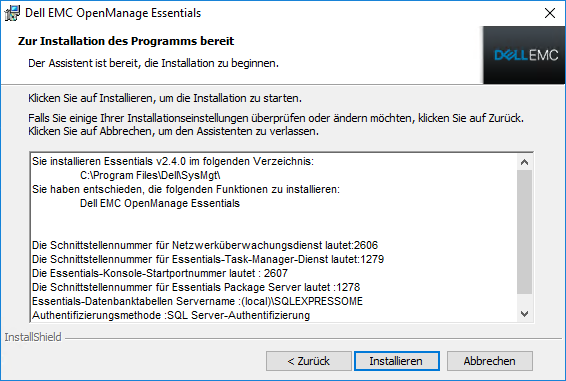Screen dimensions: 566x381
Task: Click the 'Dell EMC OpenManage Essentials' feature line
Action: tap(160, 204)
